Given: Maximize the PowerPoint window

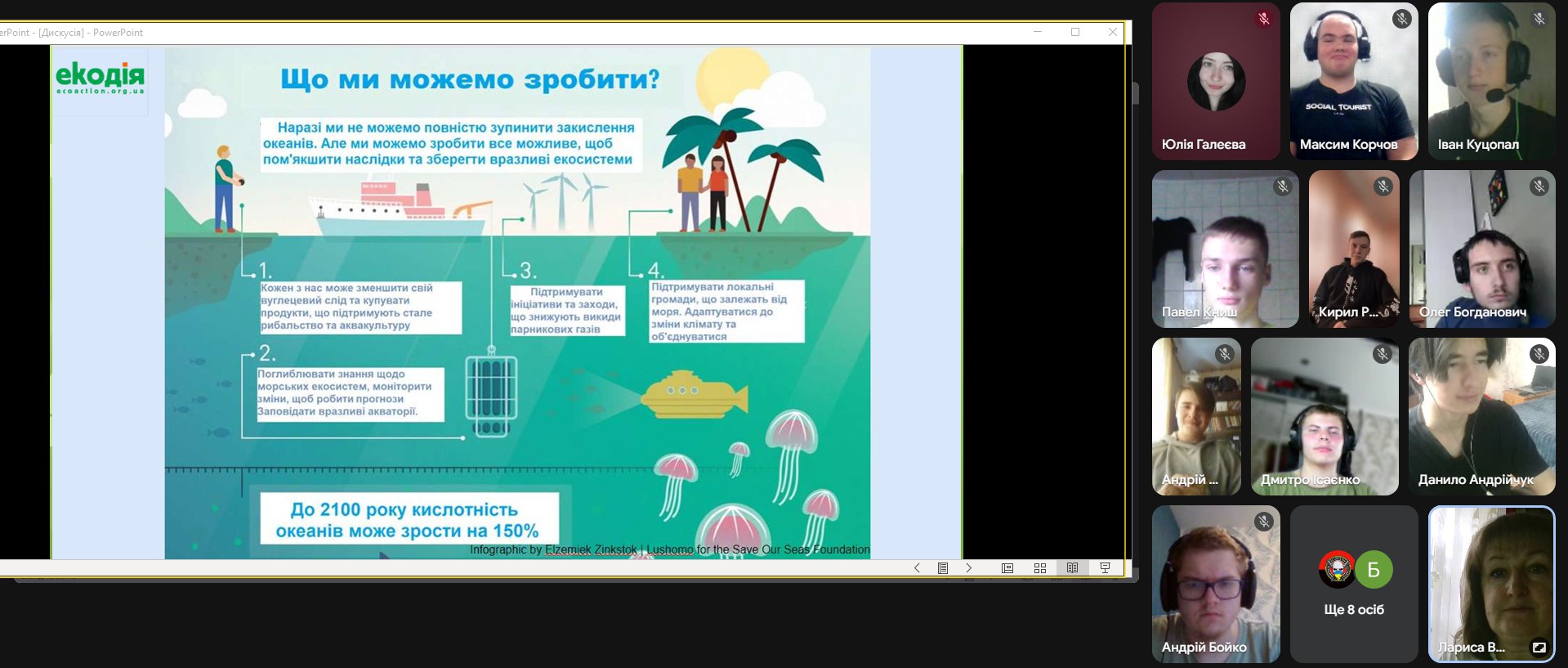Looking at the screenshot, I should click(1075, 33).
